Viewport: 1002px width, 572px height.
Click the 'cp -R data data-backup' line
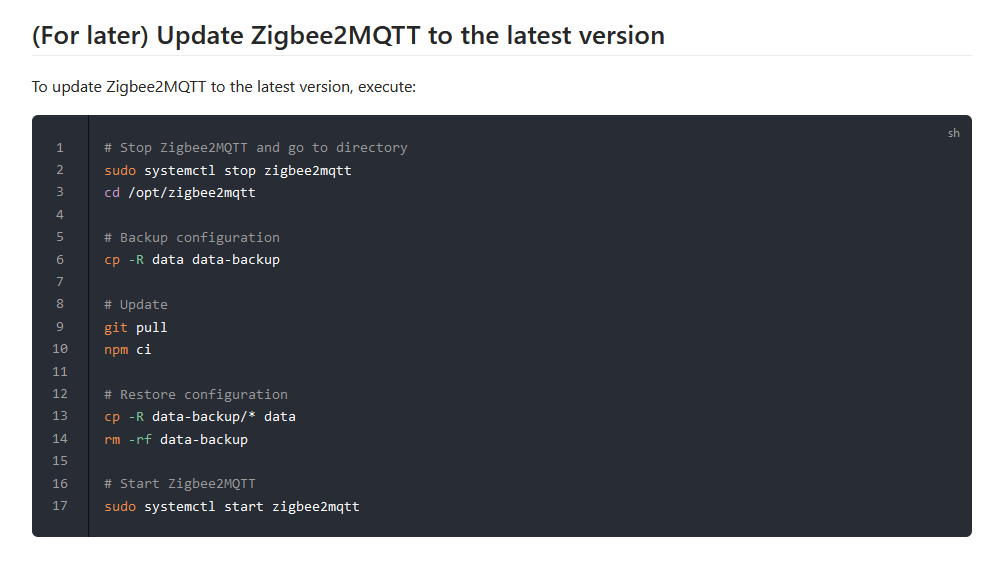(192, 259)
